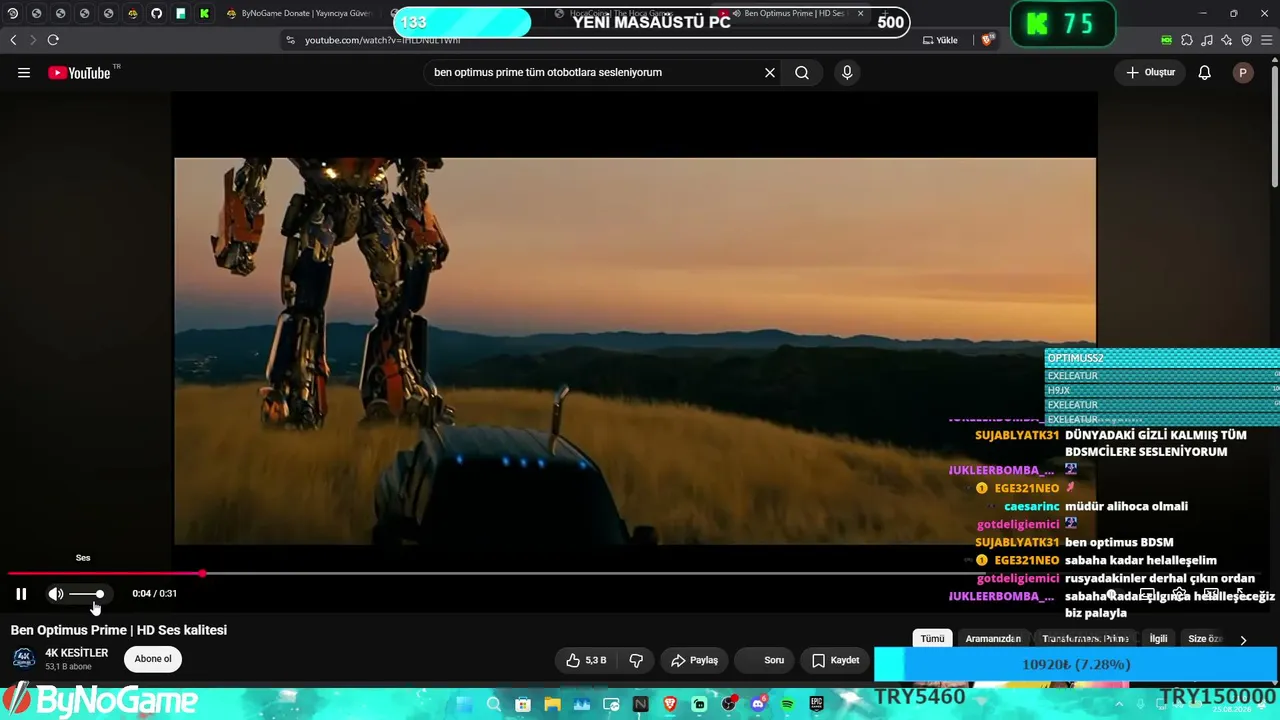The width and height of the screenshot is (1280, 720).
Task: Open 4K KESİTLER channel name link
Action: click(x=76, y=653)
